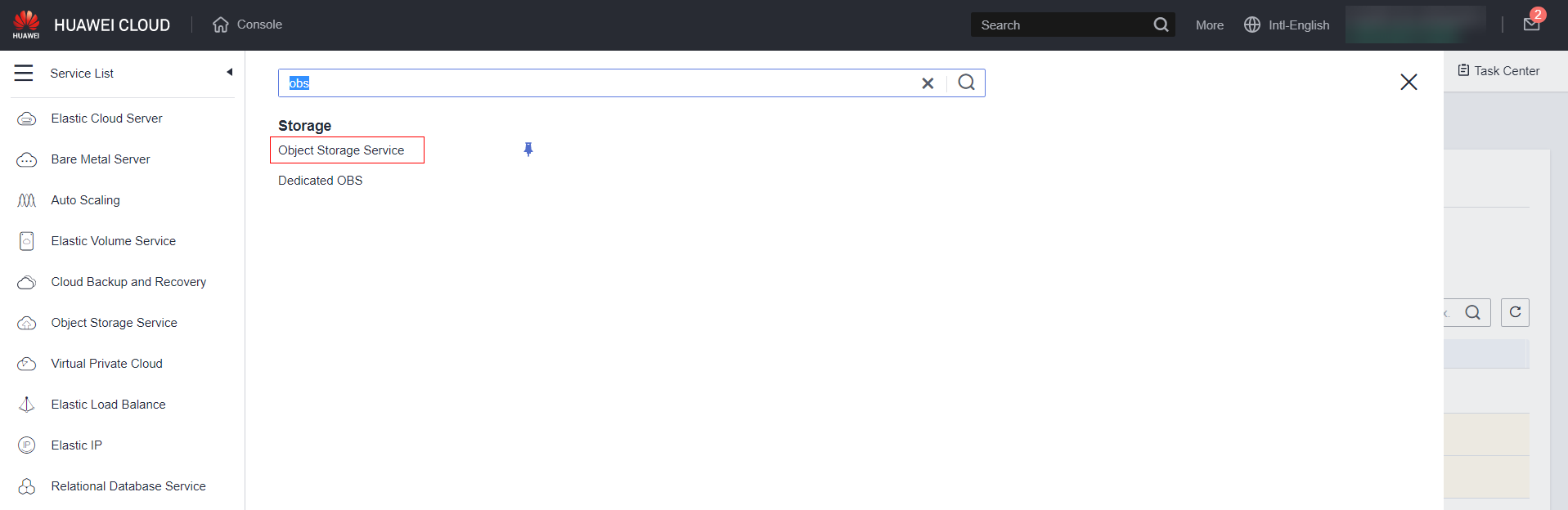
Task: Click the Elastic Load Balance icon
Action: click(x=27, y=405)
